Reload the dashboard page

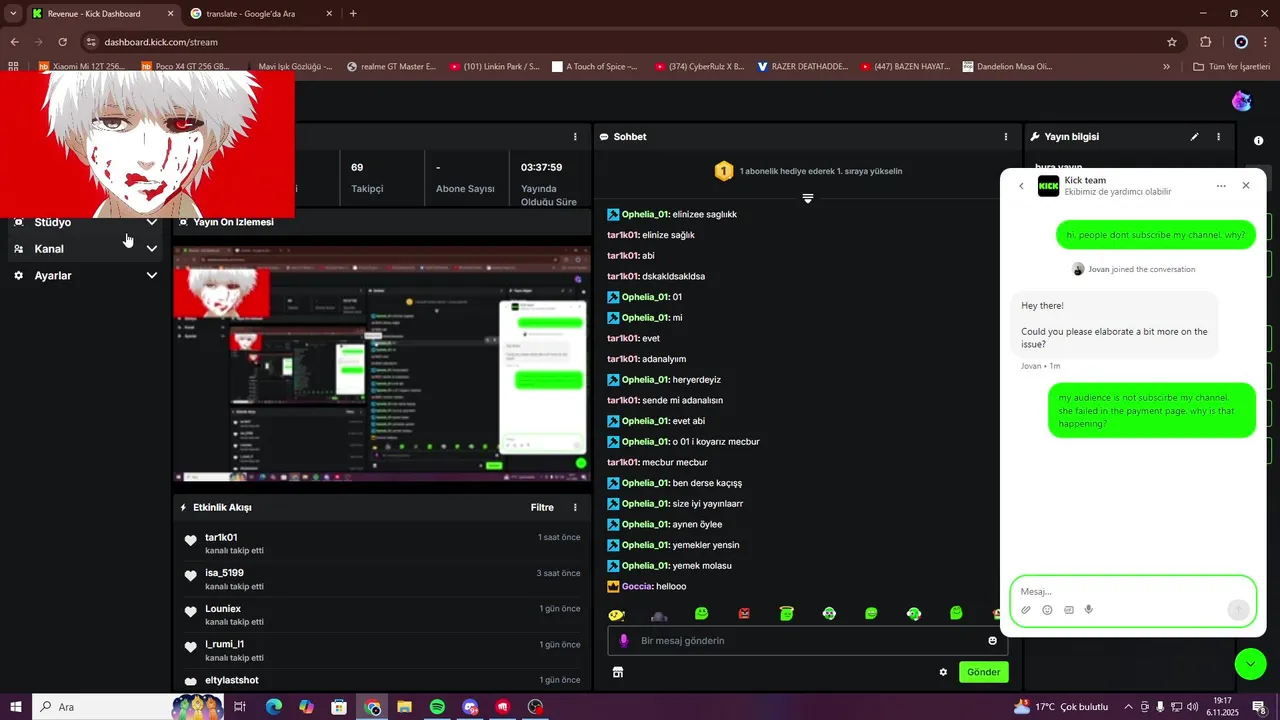pyautogui.click(x=63, y=42)
